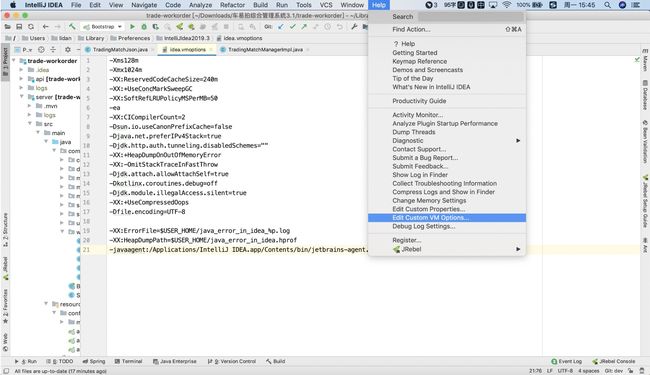
Task: Open the Event Log panel
Action: [566, 361]
